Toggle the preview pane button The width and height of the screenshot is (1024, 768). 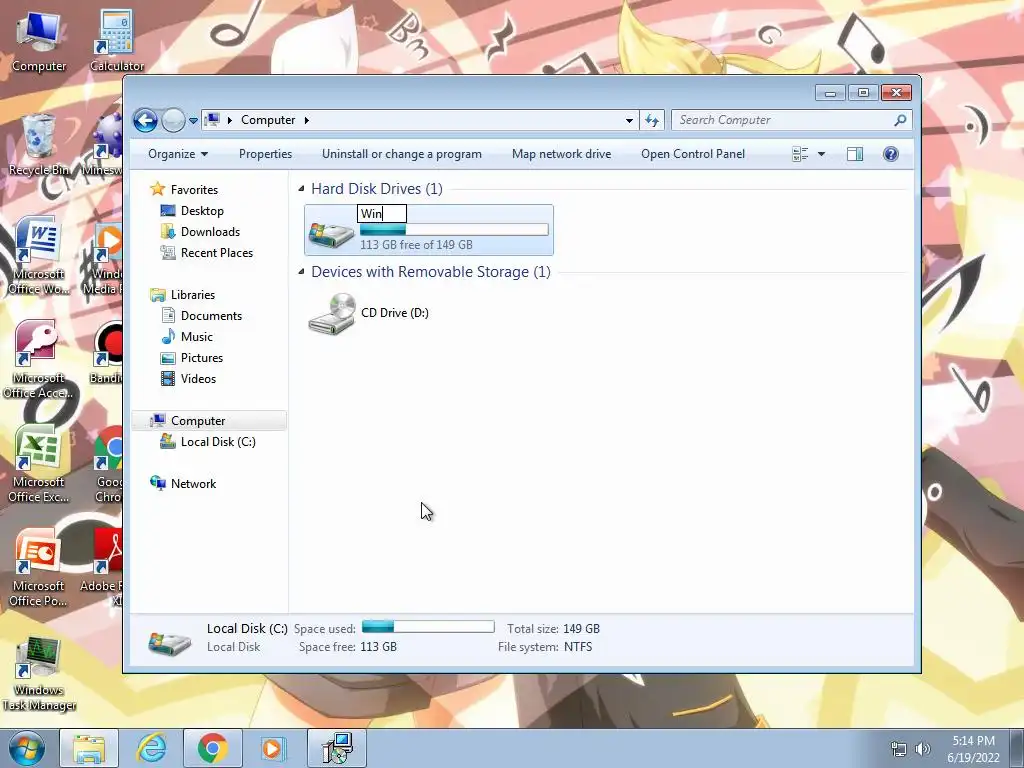pyautogui.click(x=855, y=154)
